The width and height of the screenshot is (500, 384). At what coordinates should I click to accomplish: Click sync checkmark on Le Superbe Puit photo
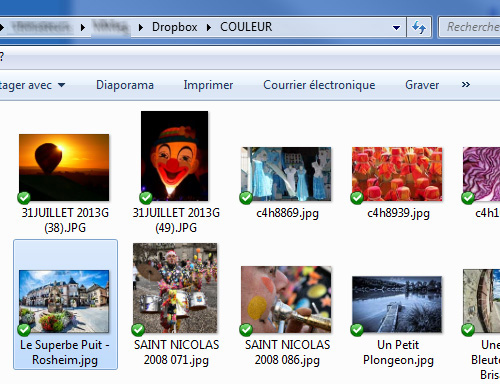pos(24,330)
